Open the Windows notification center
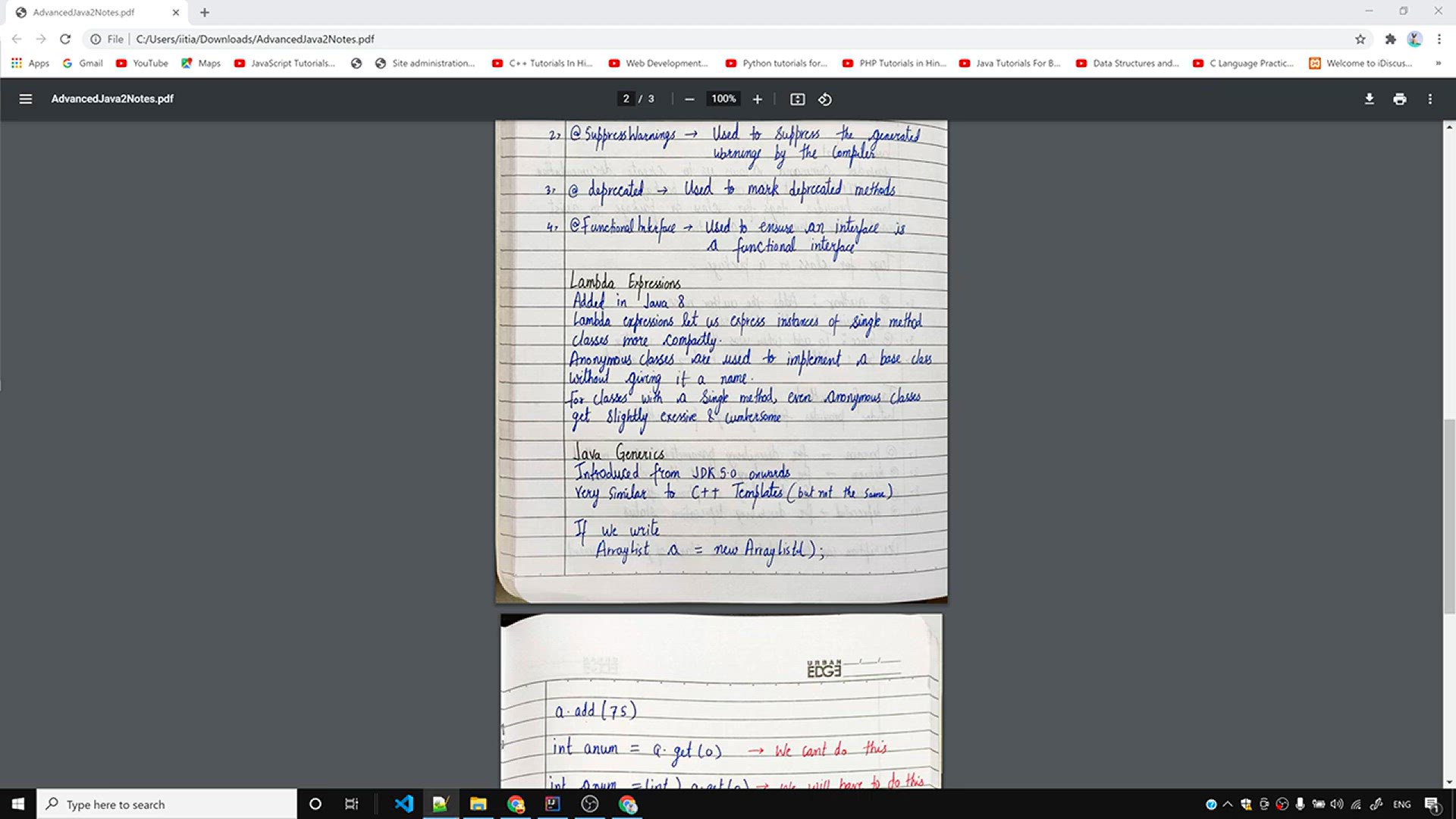1456x819 pixels. [1432, 805]
